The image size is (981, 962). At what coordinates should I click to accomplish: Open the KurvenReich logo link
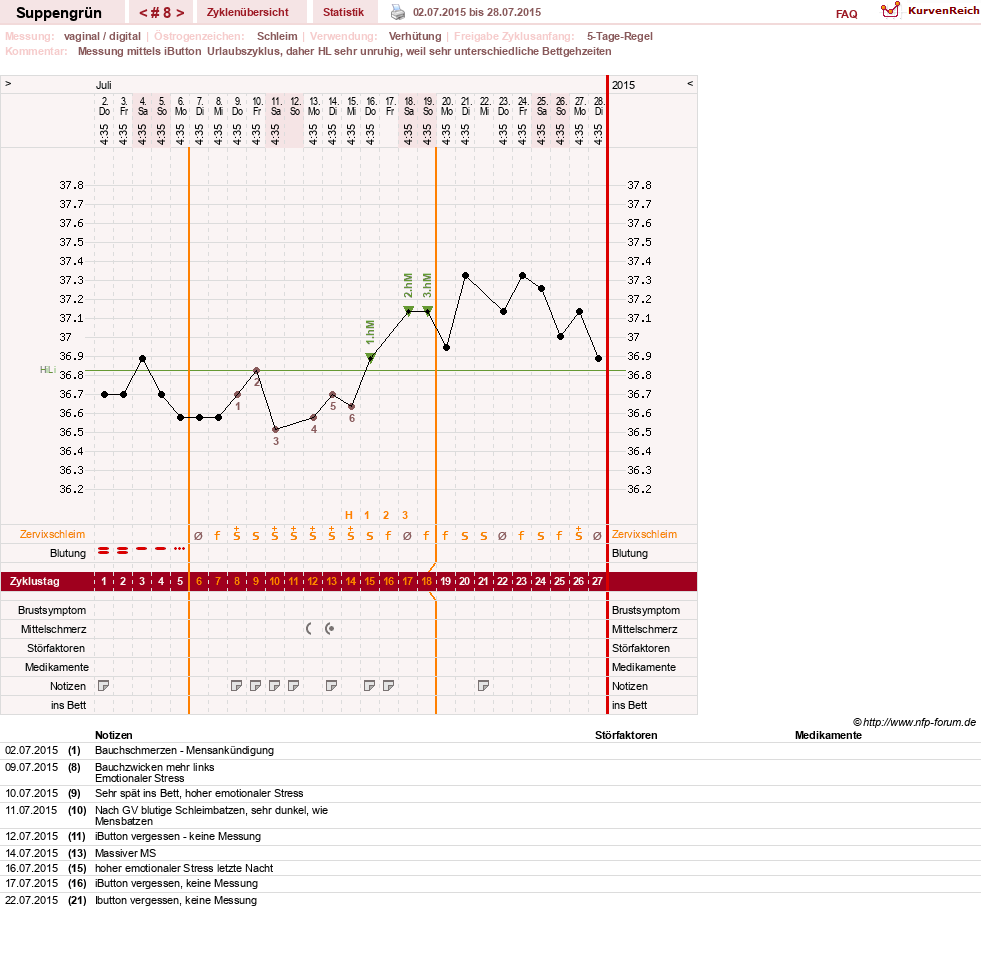[x=930, y=11]
